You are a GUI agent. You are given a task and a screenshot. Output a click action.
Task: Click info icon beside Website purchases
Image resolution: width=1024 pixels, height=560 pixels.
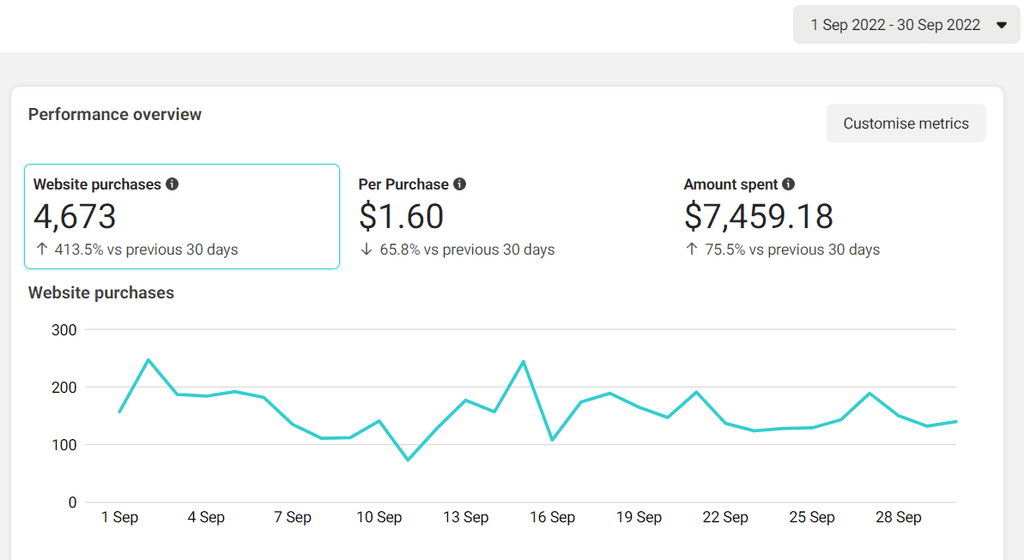[x=172, y=184]
